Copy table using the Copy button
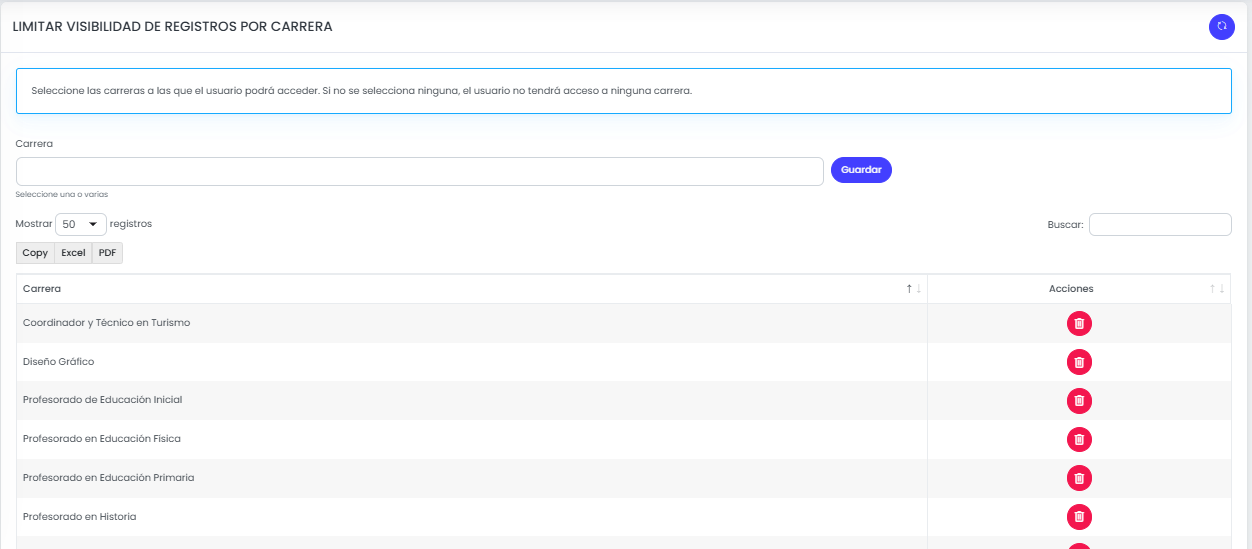This screenshot has width=1252, height=549. 35,253
